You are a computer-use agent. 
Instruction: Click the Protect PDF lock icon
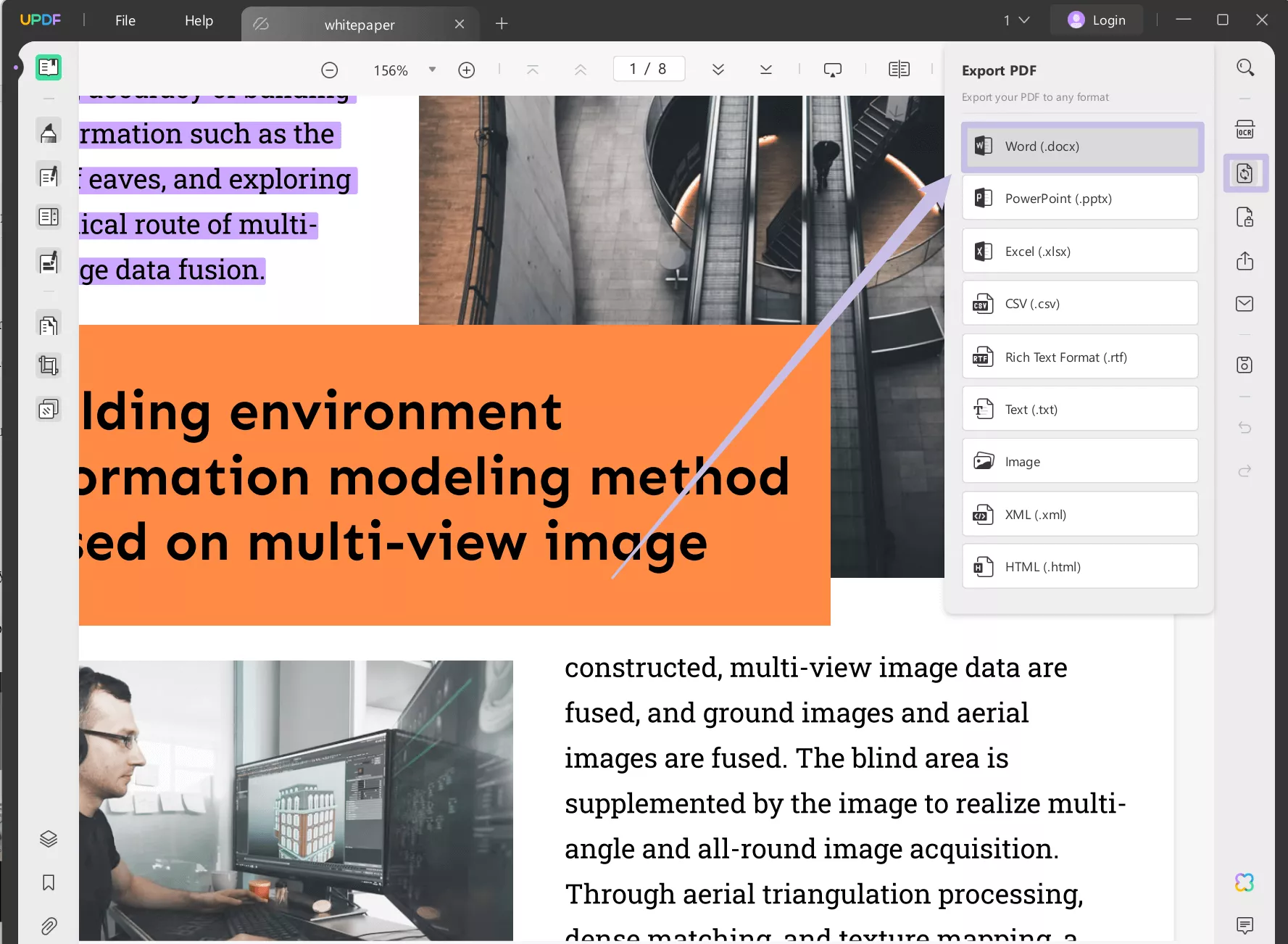(1245, 218)
